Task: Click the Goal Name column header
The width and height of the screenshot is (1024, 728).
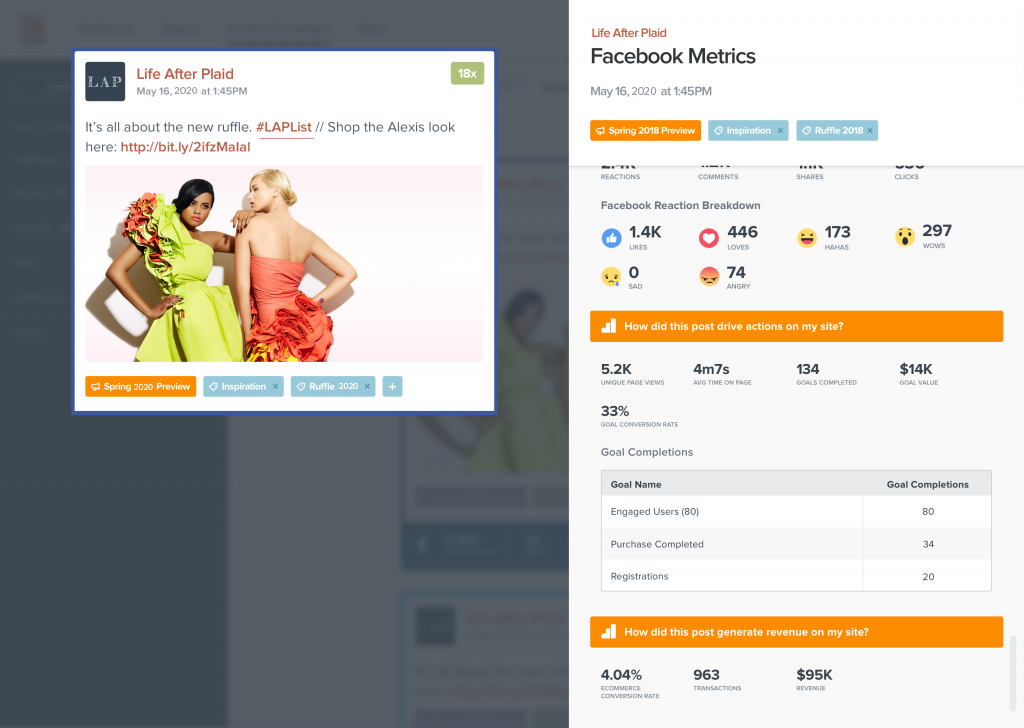Action: click(636, 484)
